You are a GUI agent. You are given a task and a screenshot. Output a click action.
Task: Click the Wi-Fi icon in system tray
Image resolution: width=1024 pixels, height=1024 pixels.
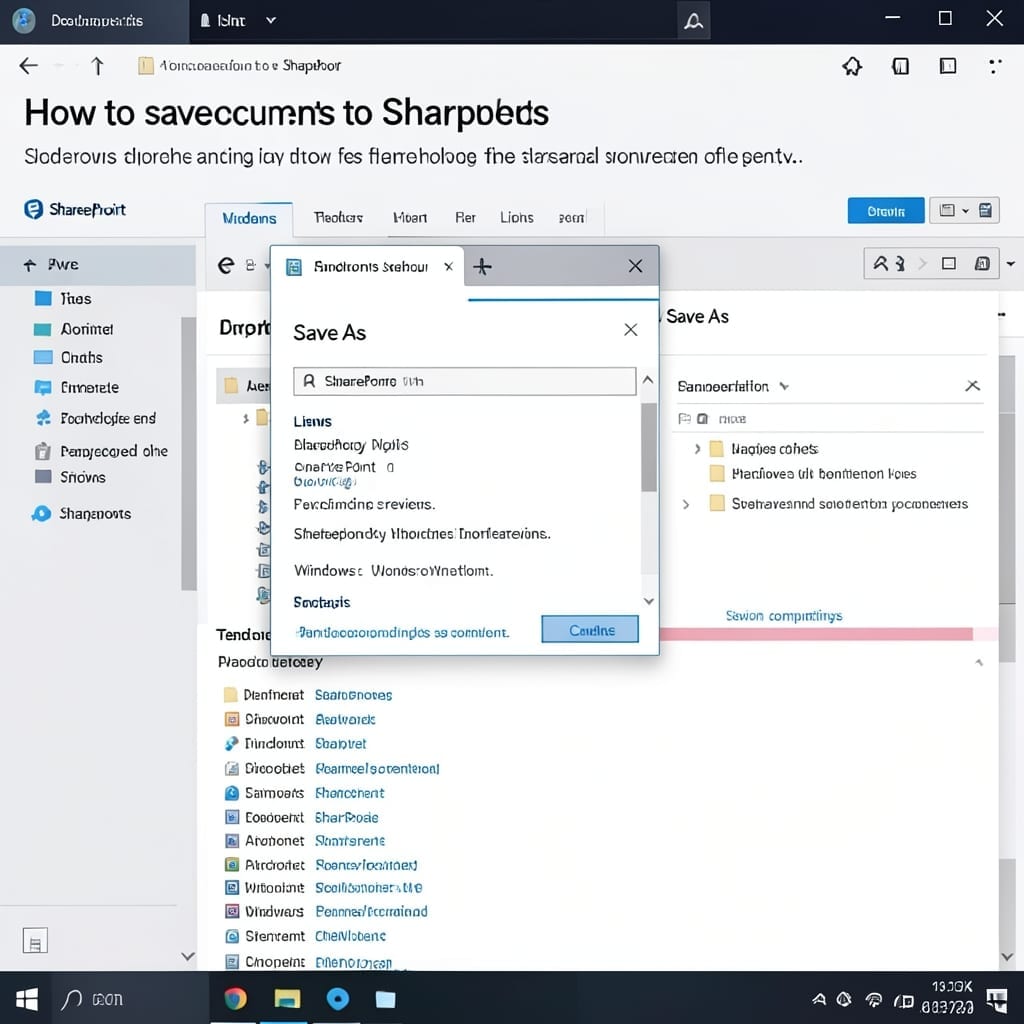pyautogui.click(x=873, y=1000)
